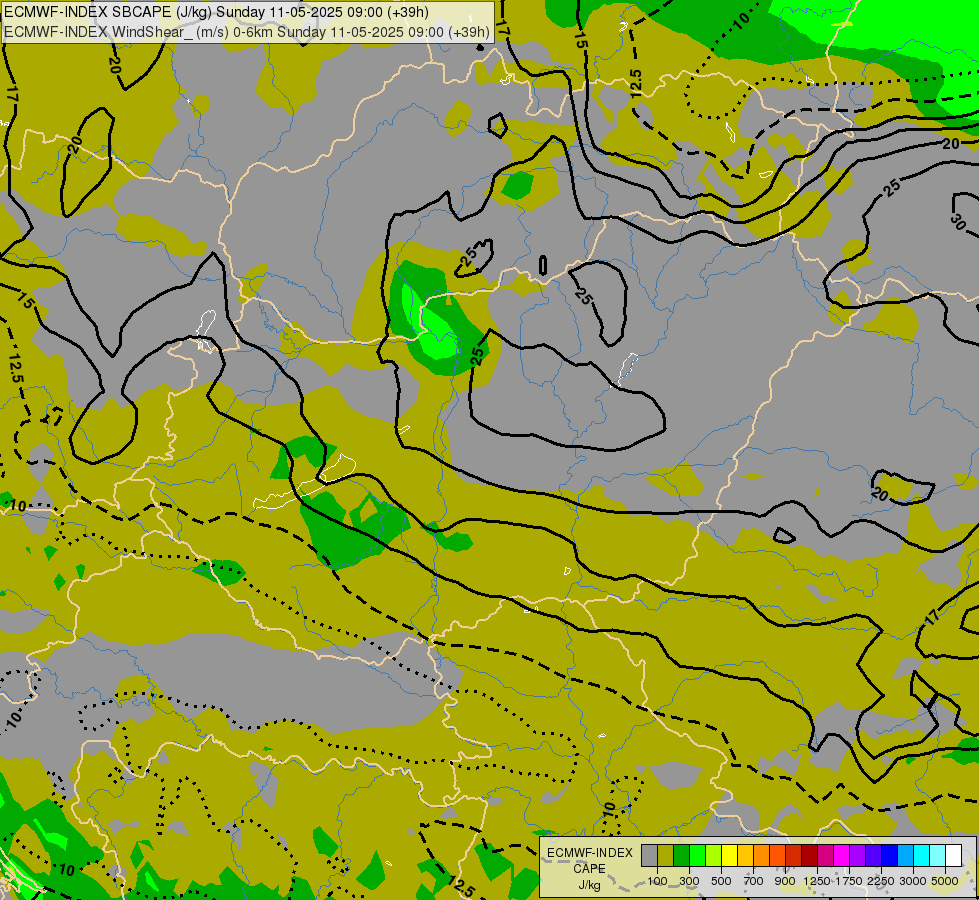Click the olive swatch in the CAPE legend
Screen dimensions: 979x900
coord(665,855)
